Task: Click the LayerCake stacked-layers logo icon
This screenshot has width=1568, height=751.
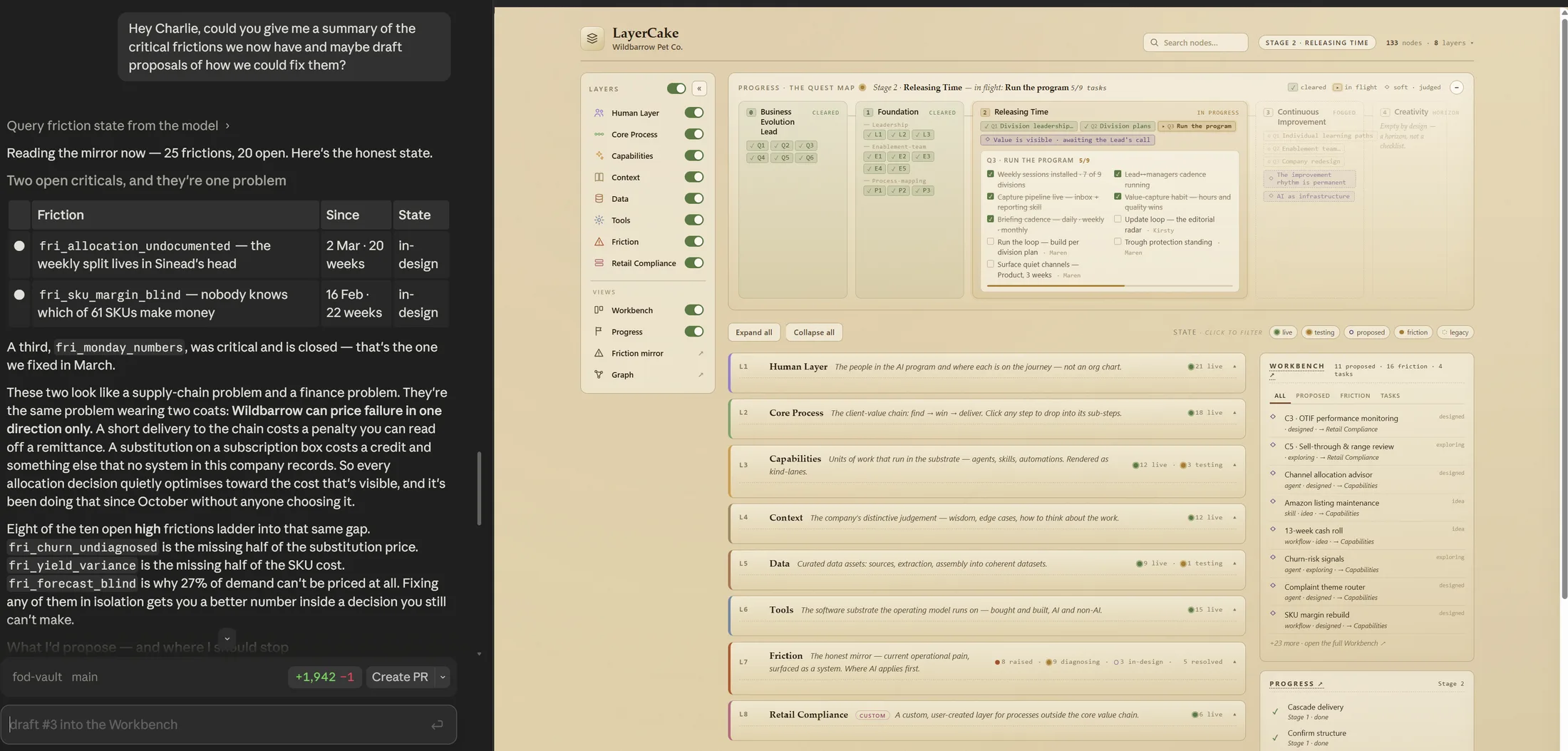Action: tap(592, 39)
